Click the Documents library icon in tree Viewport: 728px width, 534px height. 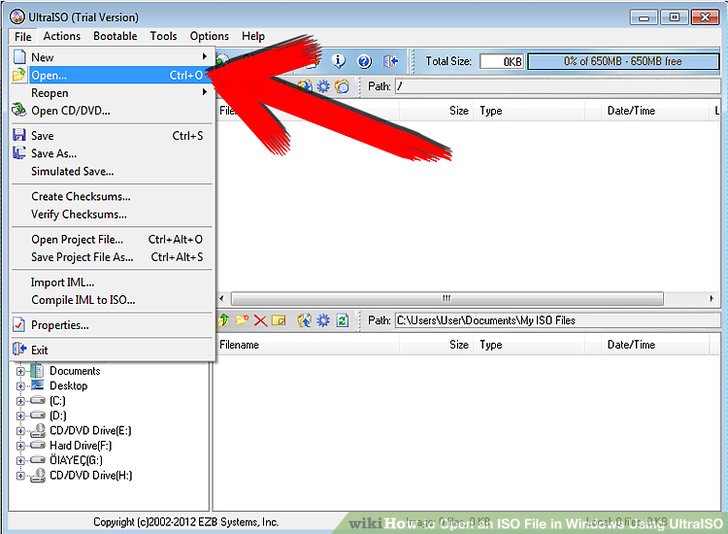[37, 371]
